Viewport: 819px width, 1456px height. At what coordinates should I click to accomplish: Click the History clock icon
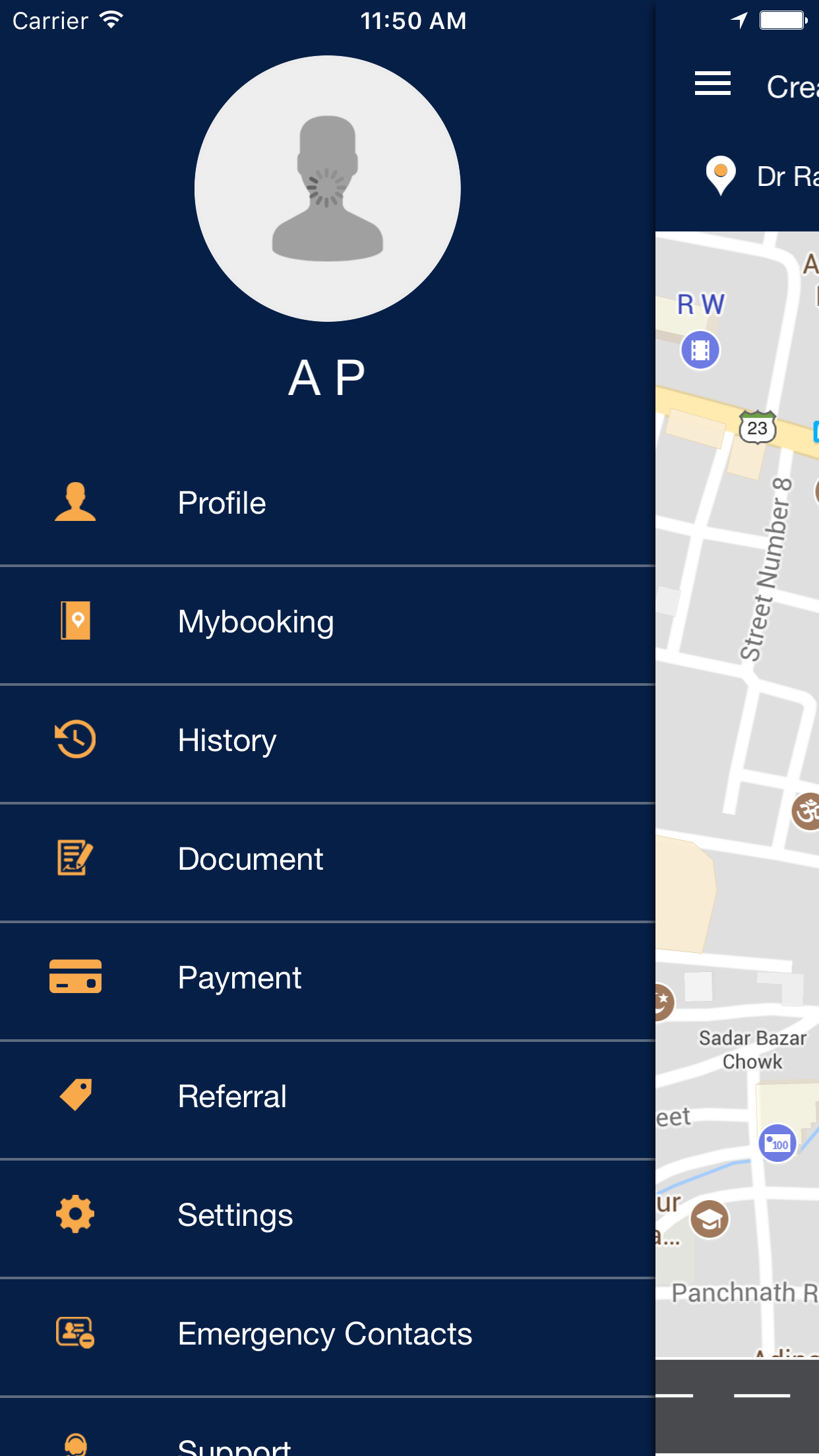click(x=75, y=739)
